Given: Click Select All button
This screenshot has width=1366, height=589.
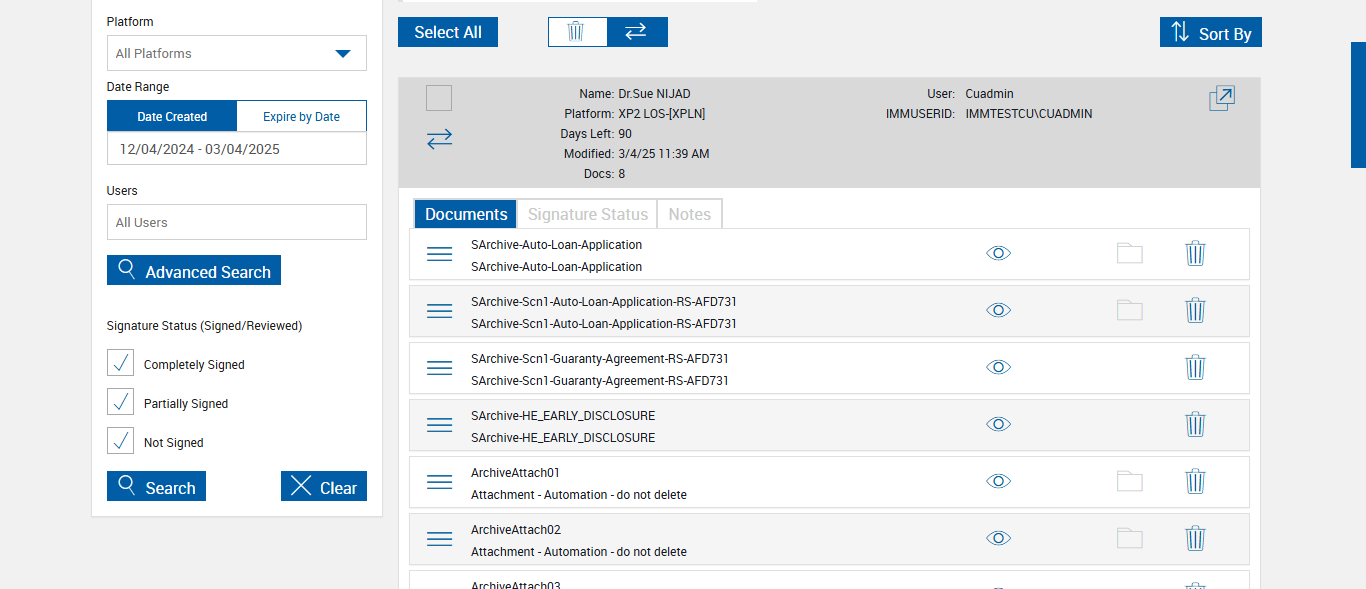Looking at the screenshot, I should (448, 32).
